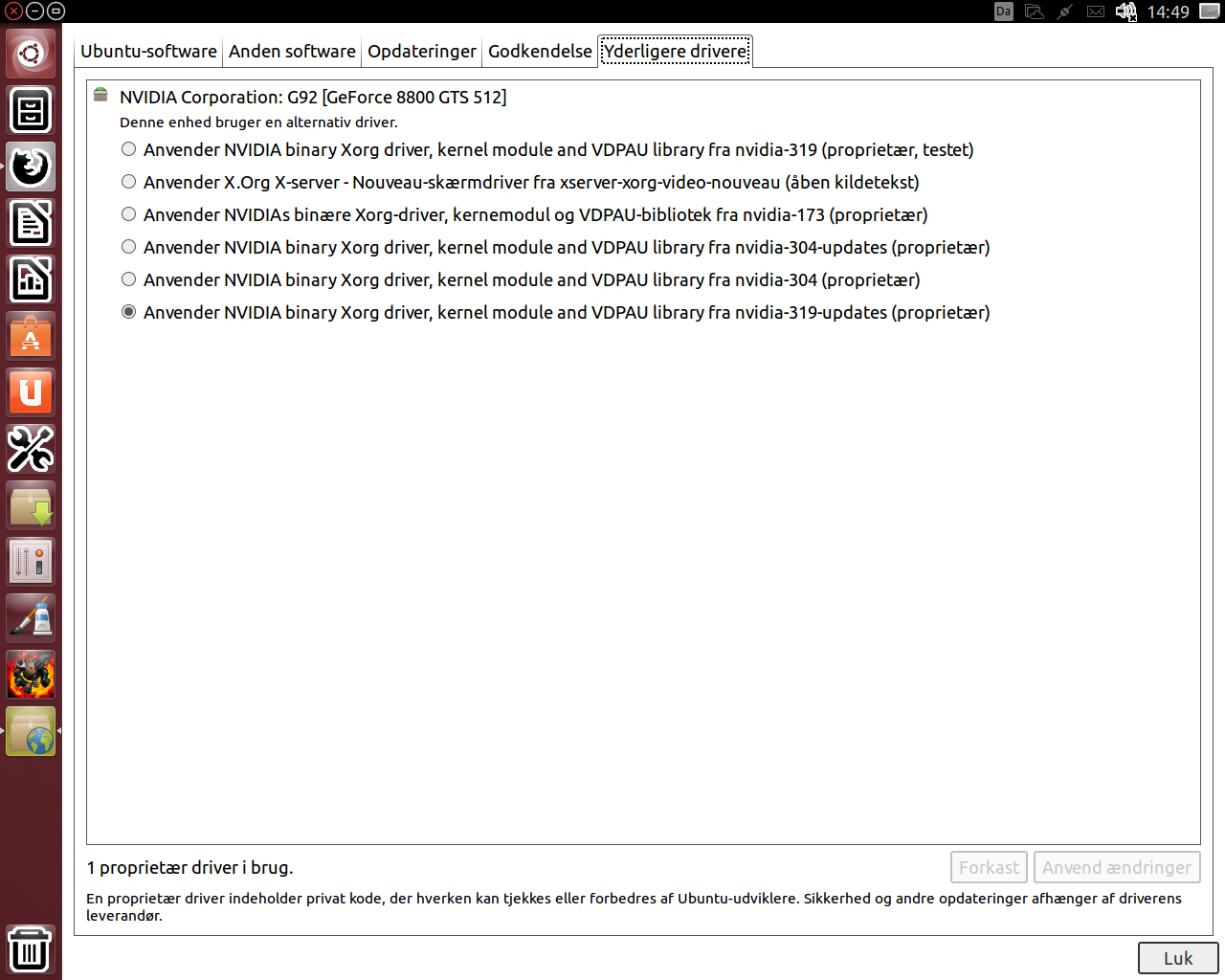Open the paintbrush drawing app launcher icon
The height and width of the screenshot is (980, 1225).
point(31,618)
